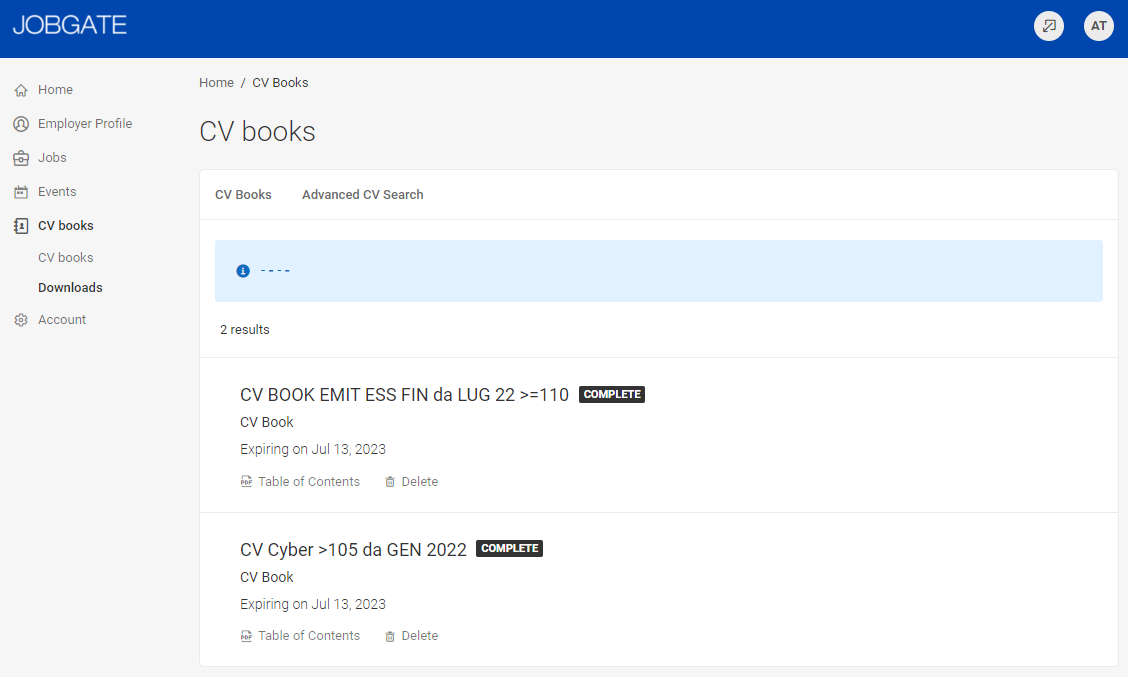The width and height of the screenshot is (1128, 677).
Task: Click Home in the breadcrumb
Action: (217, 83)
